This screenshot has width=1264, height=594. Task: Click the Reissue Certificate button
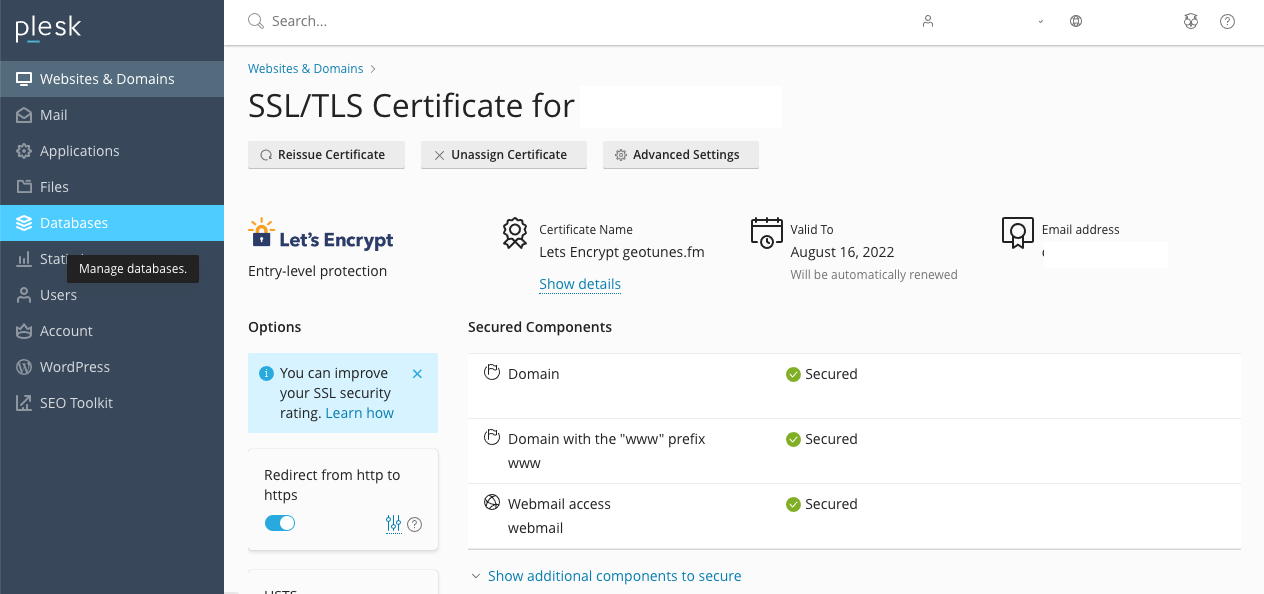(326, 155)
